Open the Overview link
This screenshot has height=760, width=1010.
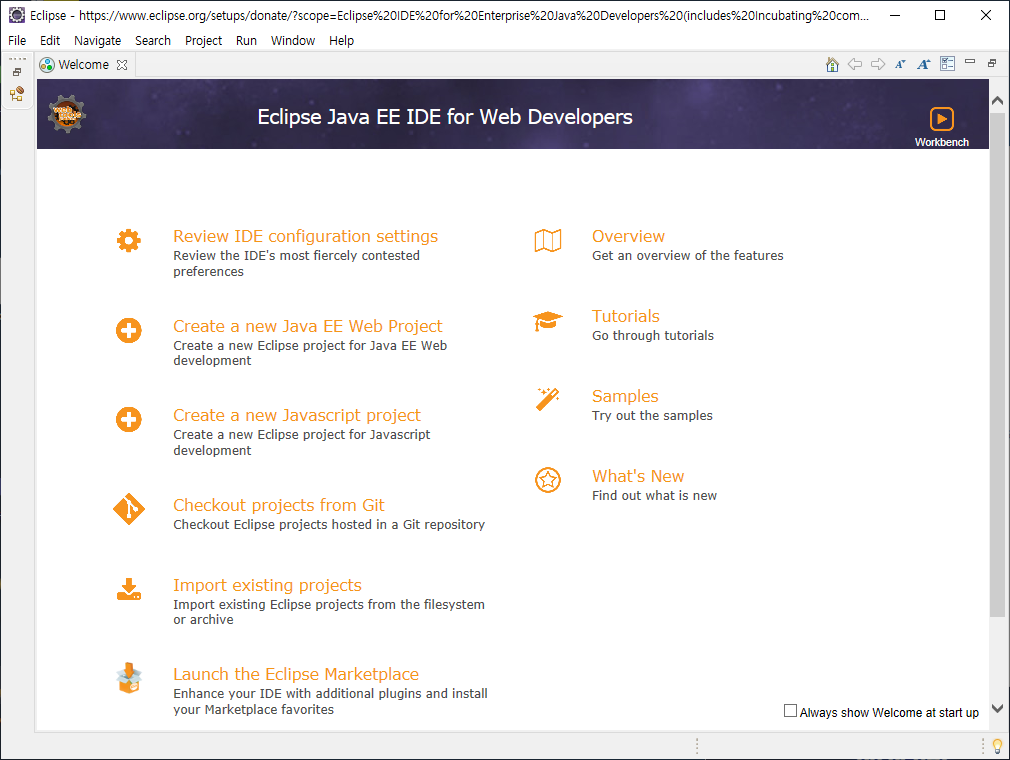pos(628,236)
